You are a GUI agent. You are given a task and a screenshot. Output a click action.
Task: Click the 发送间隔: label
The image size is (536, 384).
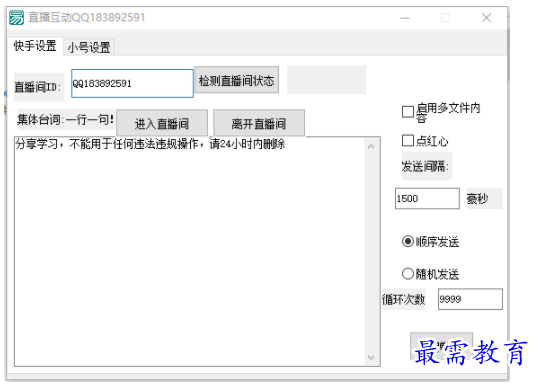(x=426, y=167)
